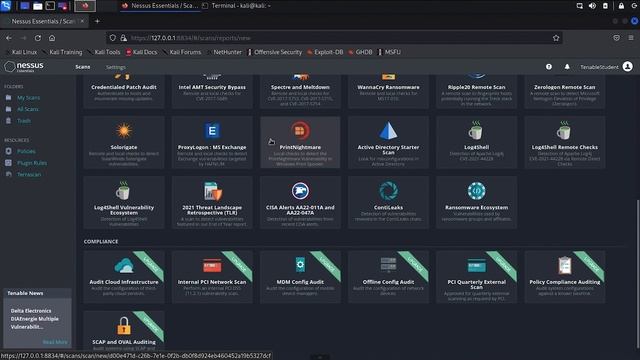This screenshot has height=360, width=640.
Task: Open the Kali Forums bookmark
Action: (182, 52)
